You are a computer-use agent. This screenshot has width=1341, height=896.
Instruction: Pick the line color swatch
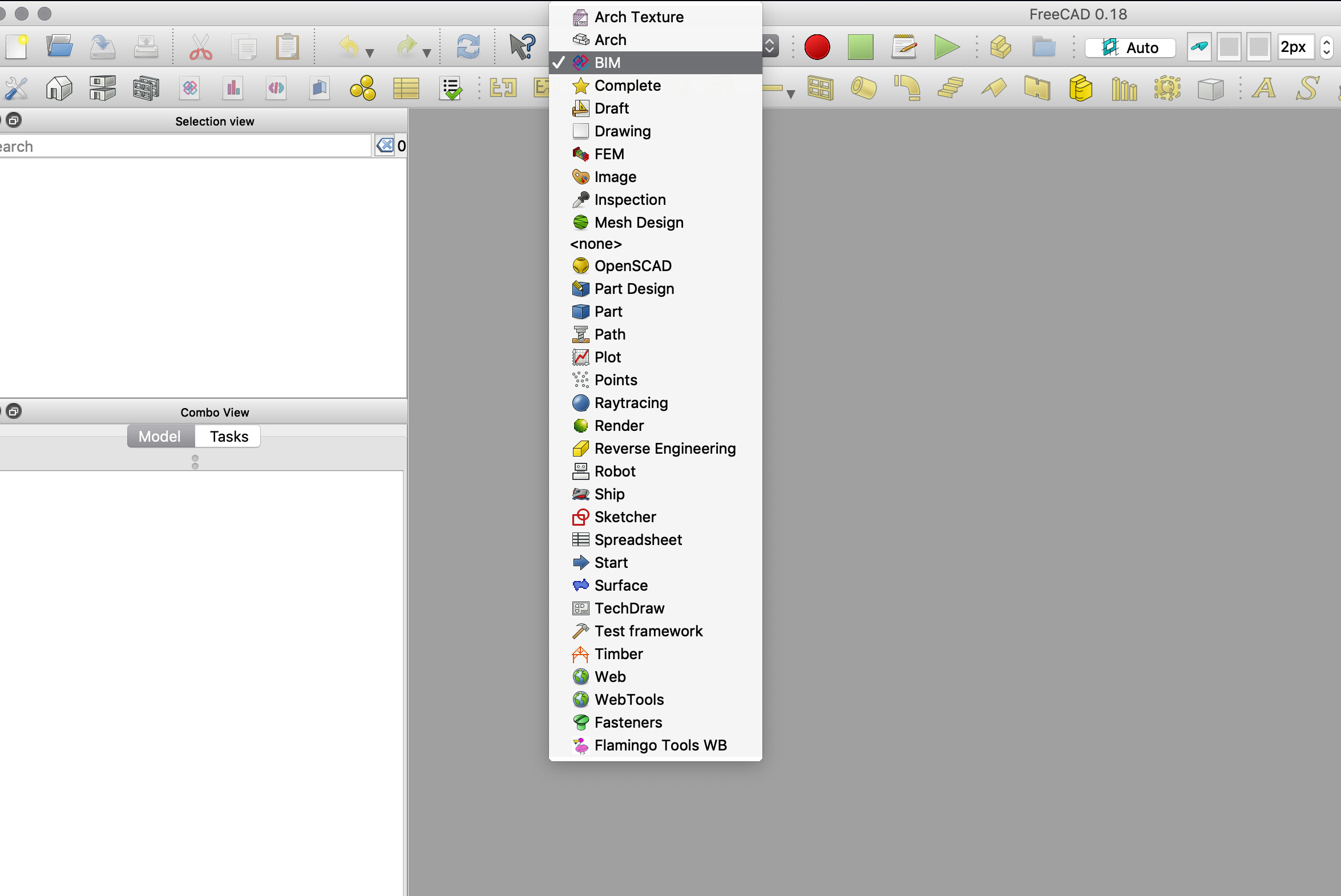[x=1229, y=47]
